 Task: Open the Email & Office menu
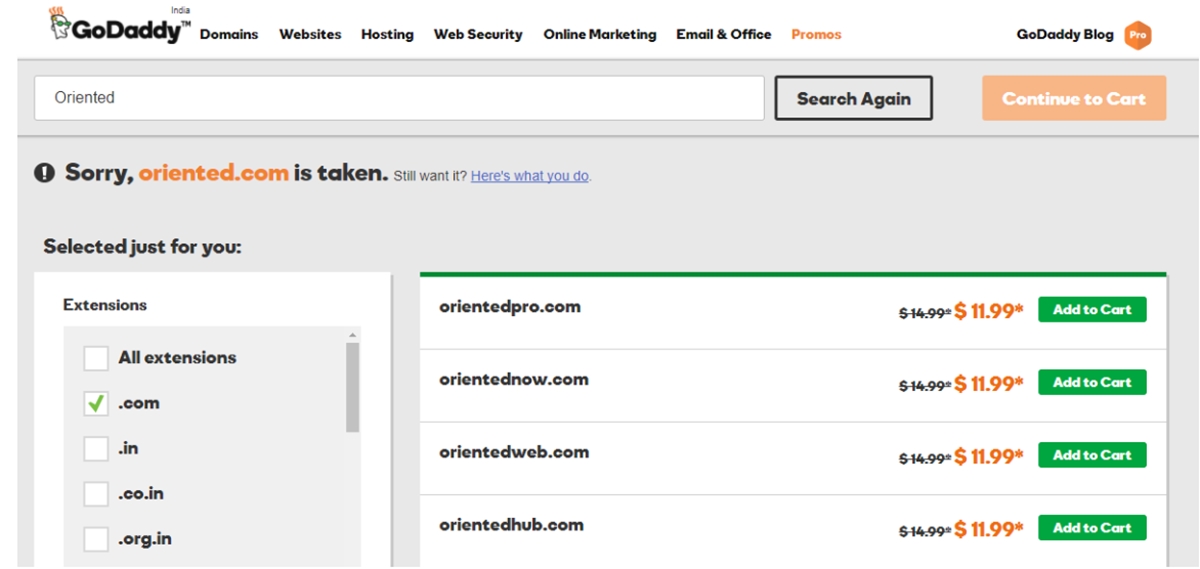724,34
